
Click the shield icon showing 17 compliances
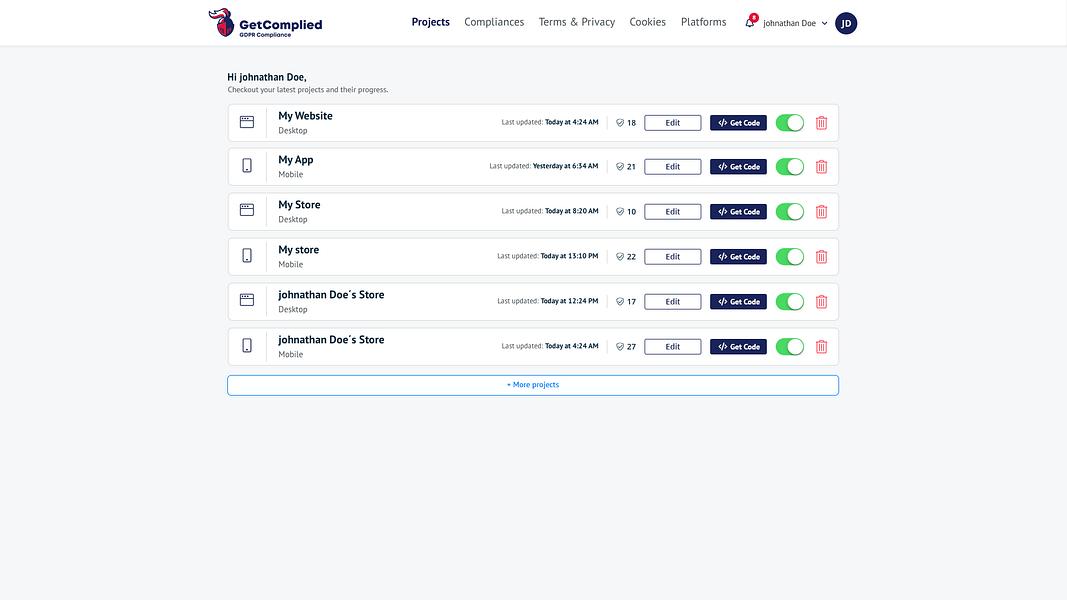point(620,301)
